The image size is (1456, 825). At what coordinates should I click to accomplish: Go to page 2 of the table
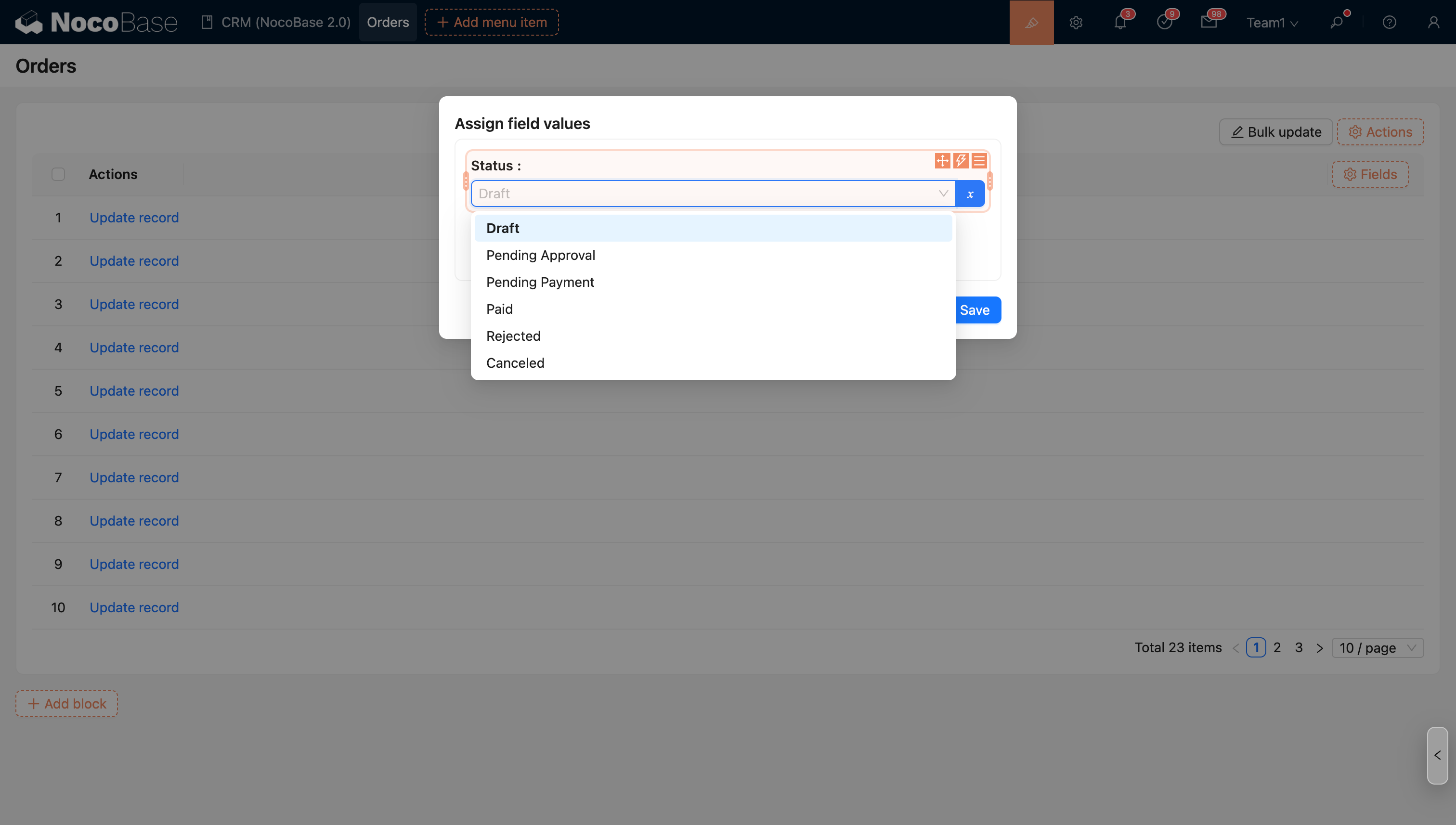coord(1277,648)
